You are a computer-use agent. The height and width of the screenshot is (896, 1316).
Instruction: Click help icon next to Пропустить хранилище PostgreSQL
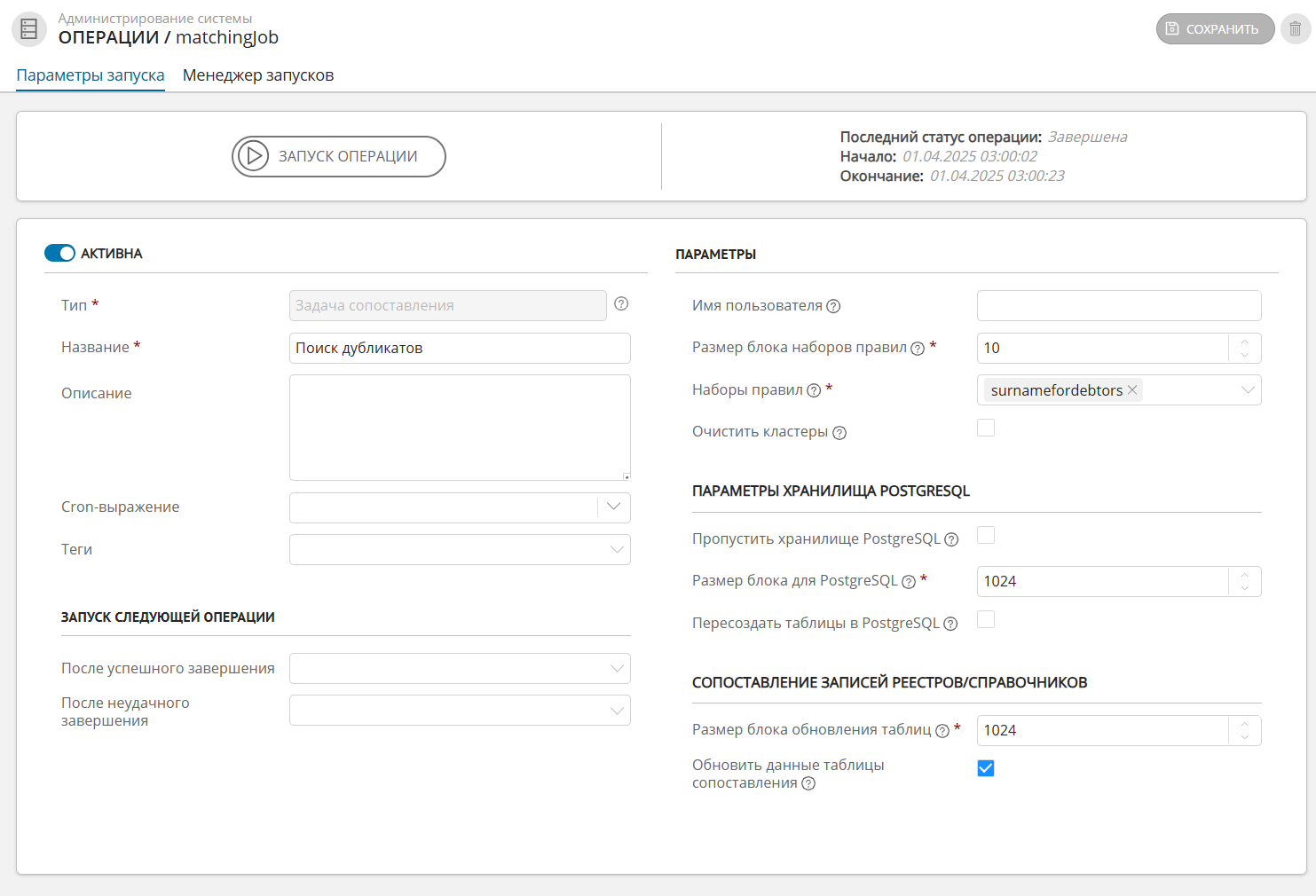click(x=951, y=539)
